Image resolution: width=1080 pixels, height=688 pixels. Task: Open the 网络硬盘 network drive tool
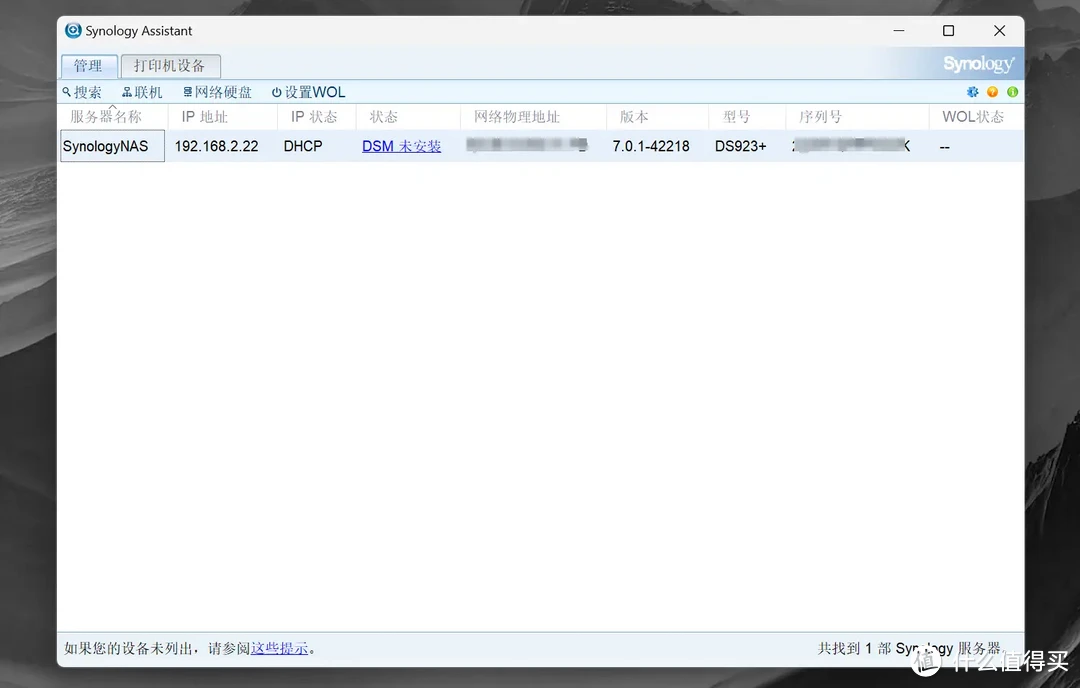(x=217, y=92)
